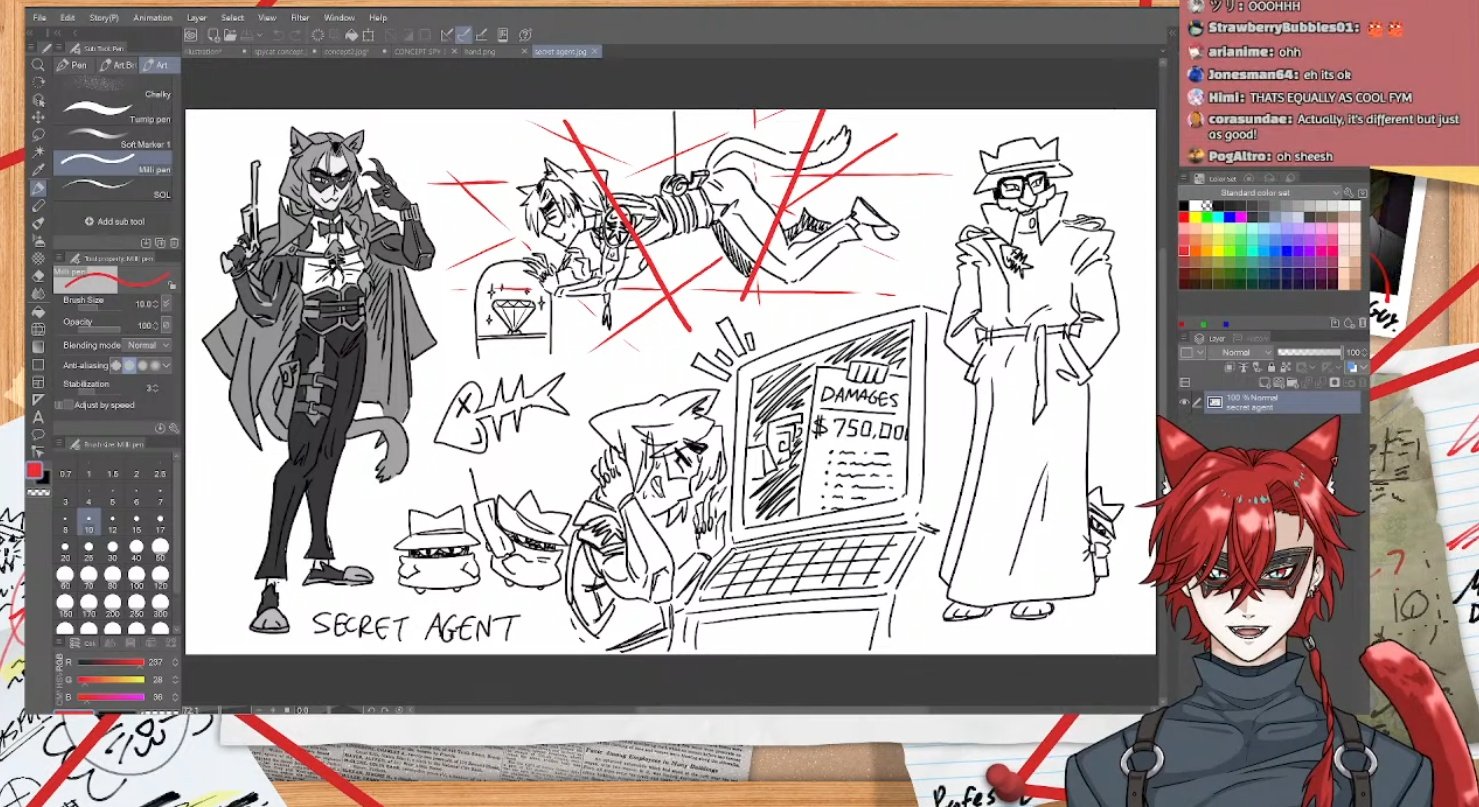
Task: Adjust the R color slider
Action: click(111, 662)
